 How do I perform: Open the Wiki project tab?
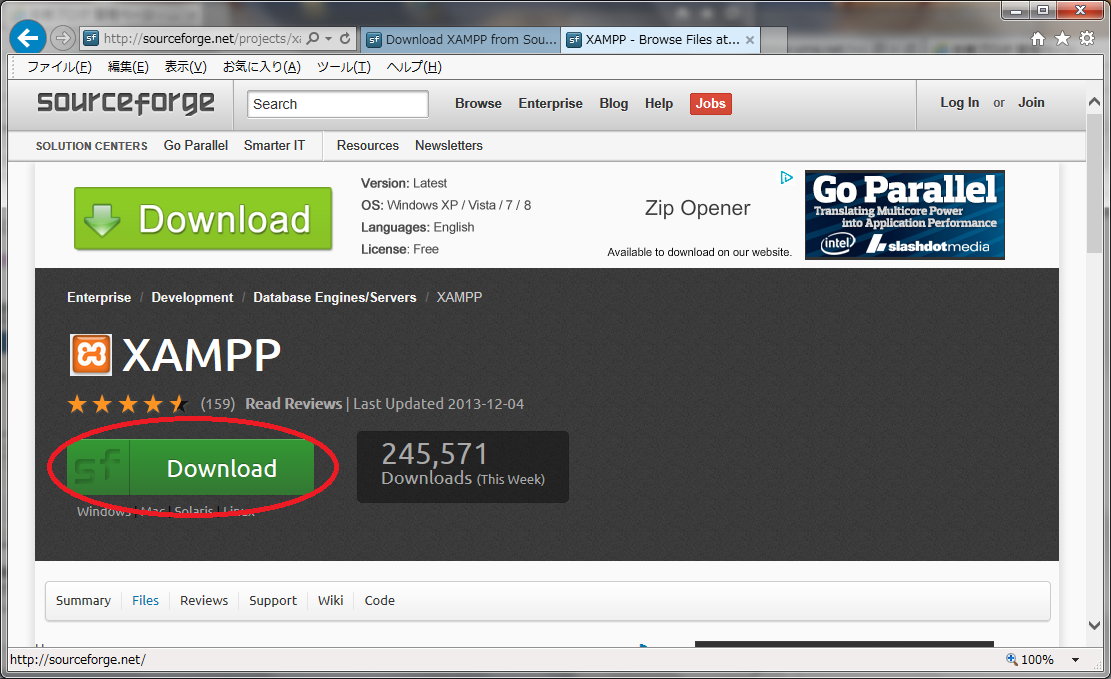[x=330, y=600]
